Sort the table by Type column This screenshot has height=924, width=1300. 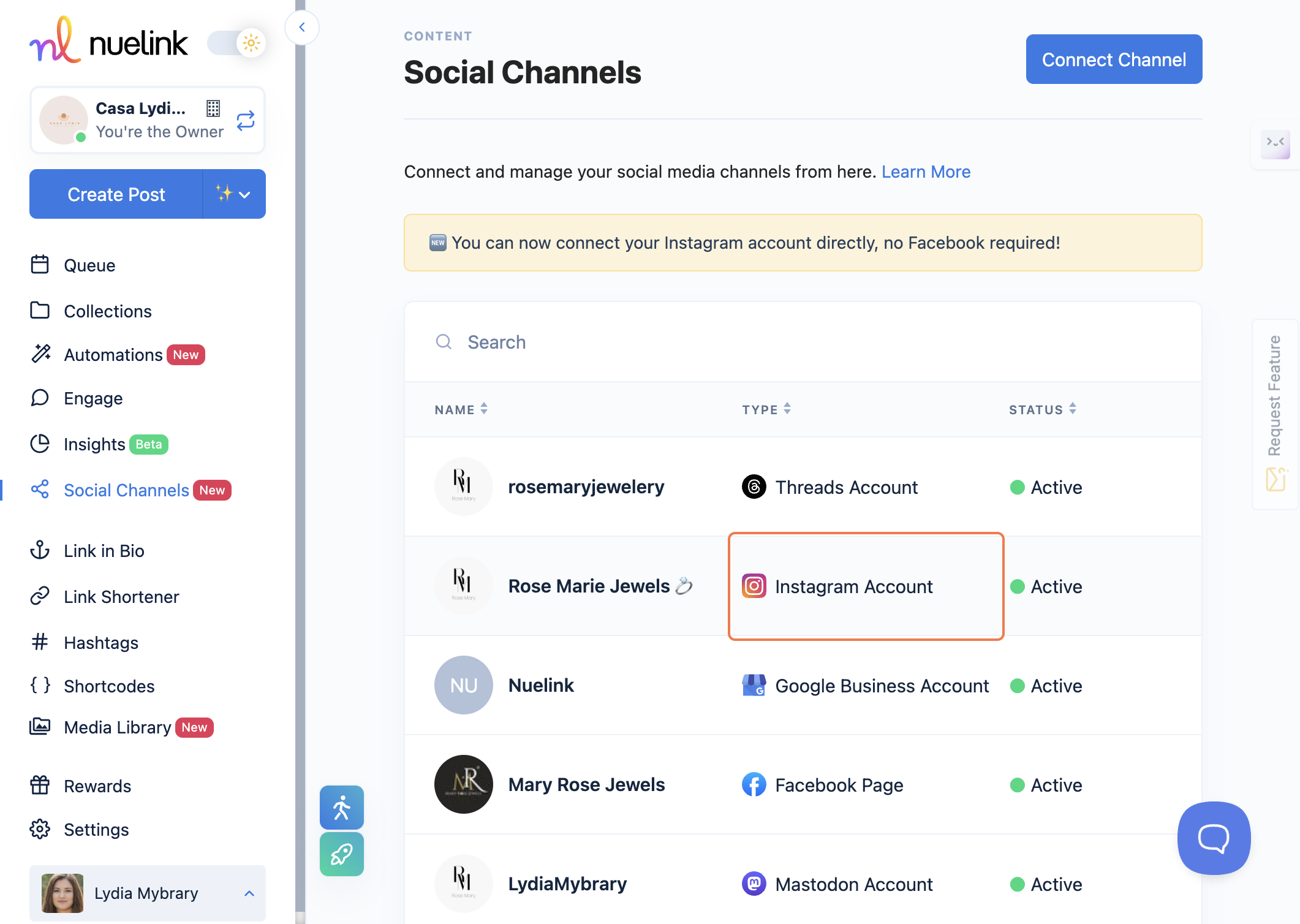point(766,409)
